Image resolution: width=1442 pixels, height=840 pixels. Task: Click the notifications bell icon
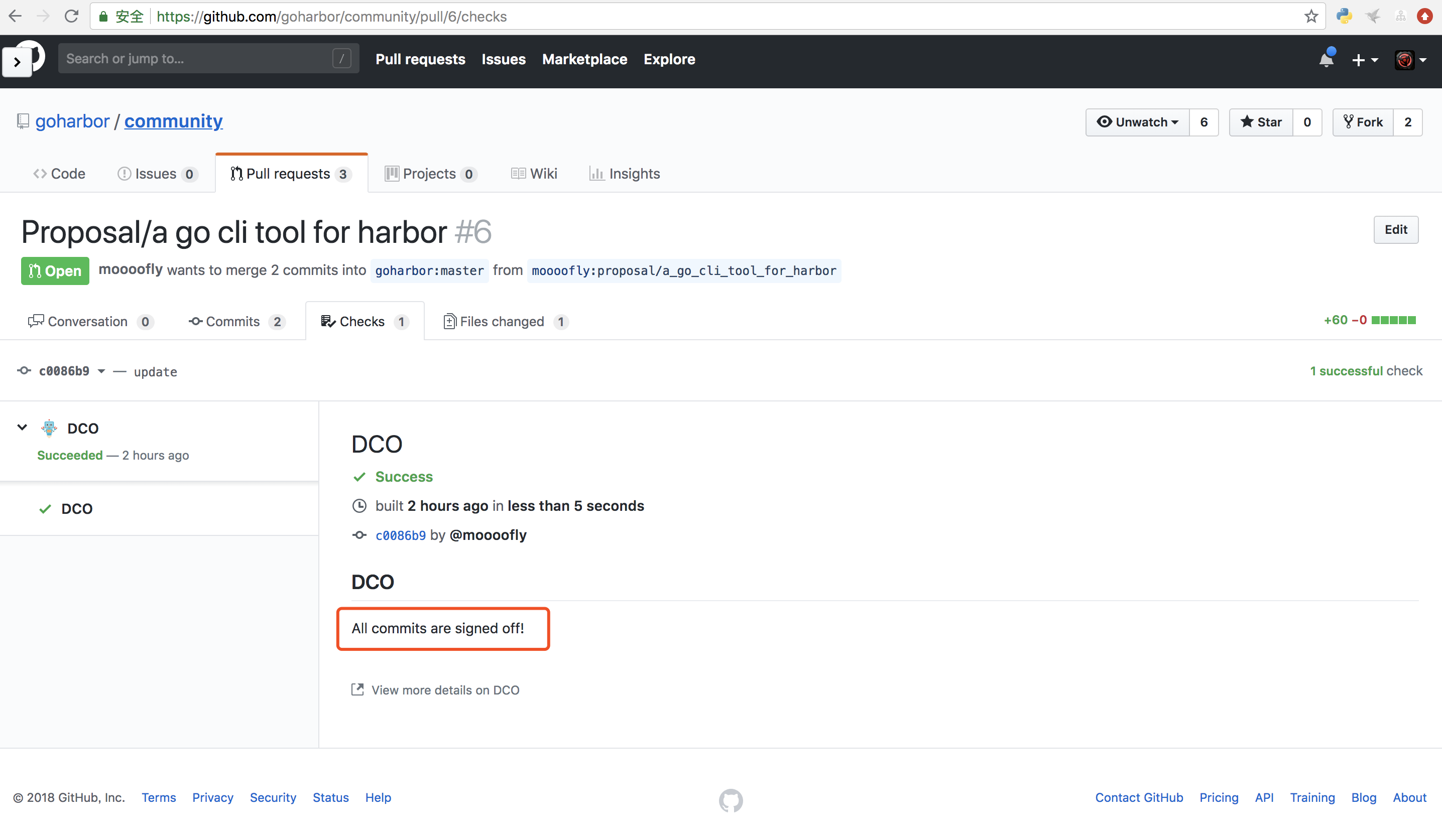point(1325,58)
